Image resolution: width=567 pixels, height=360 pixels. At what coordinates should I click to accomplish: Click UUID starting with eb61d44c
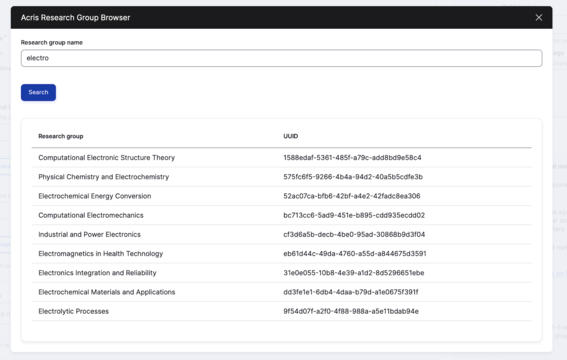pyautogui.click(x=355, y=253)
